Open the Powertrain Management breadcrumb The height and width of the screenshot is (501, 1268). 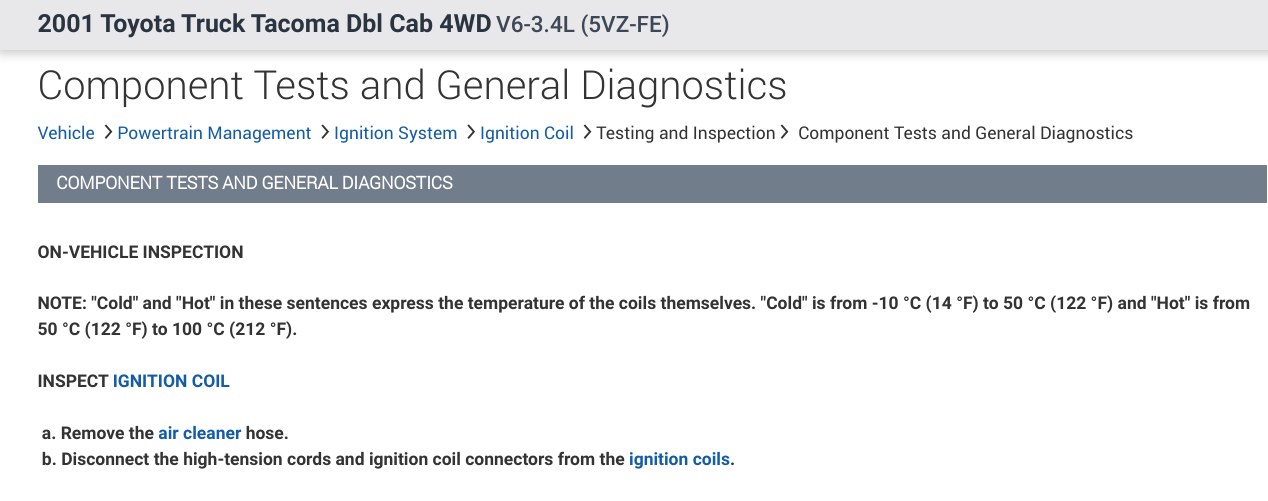point(214,133)
